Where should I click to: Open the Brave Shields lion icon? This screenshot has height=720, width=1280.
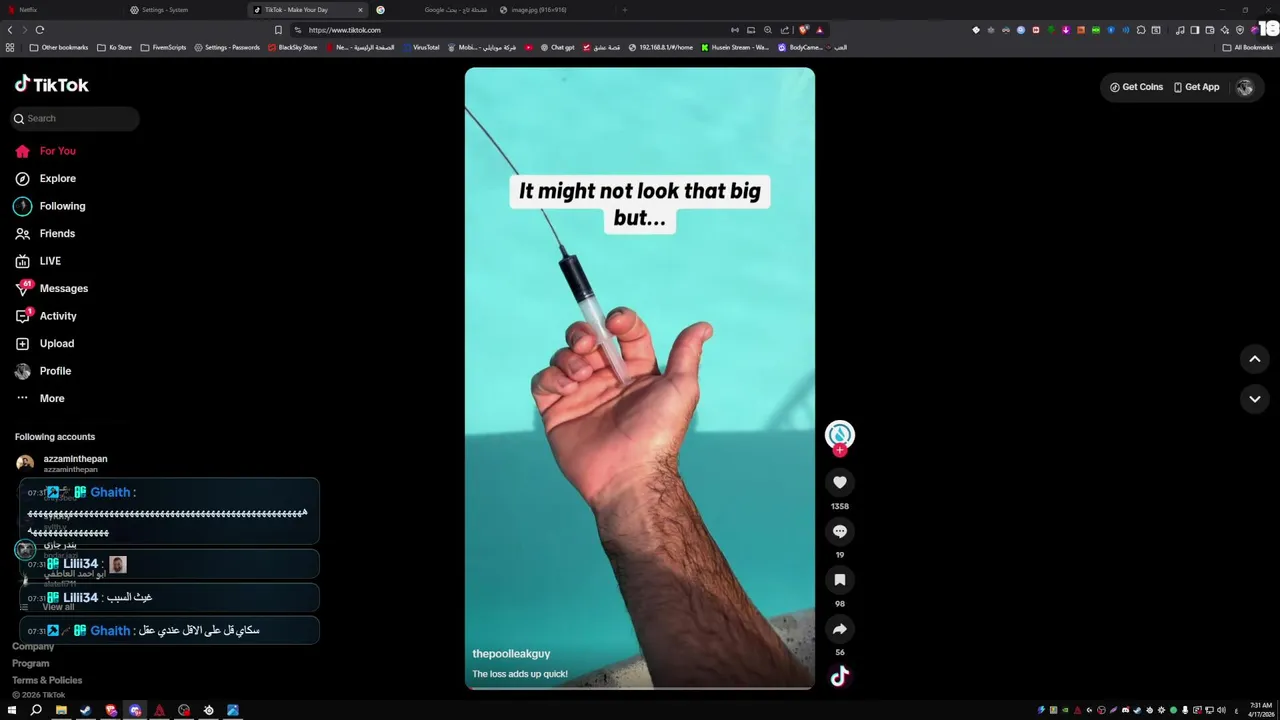click(804, 30)
